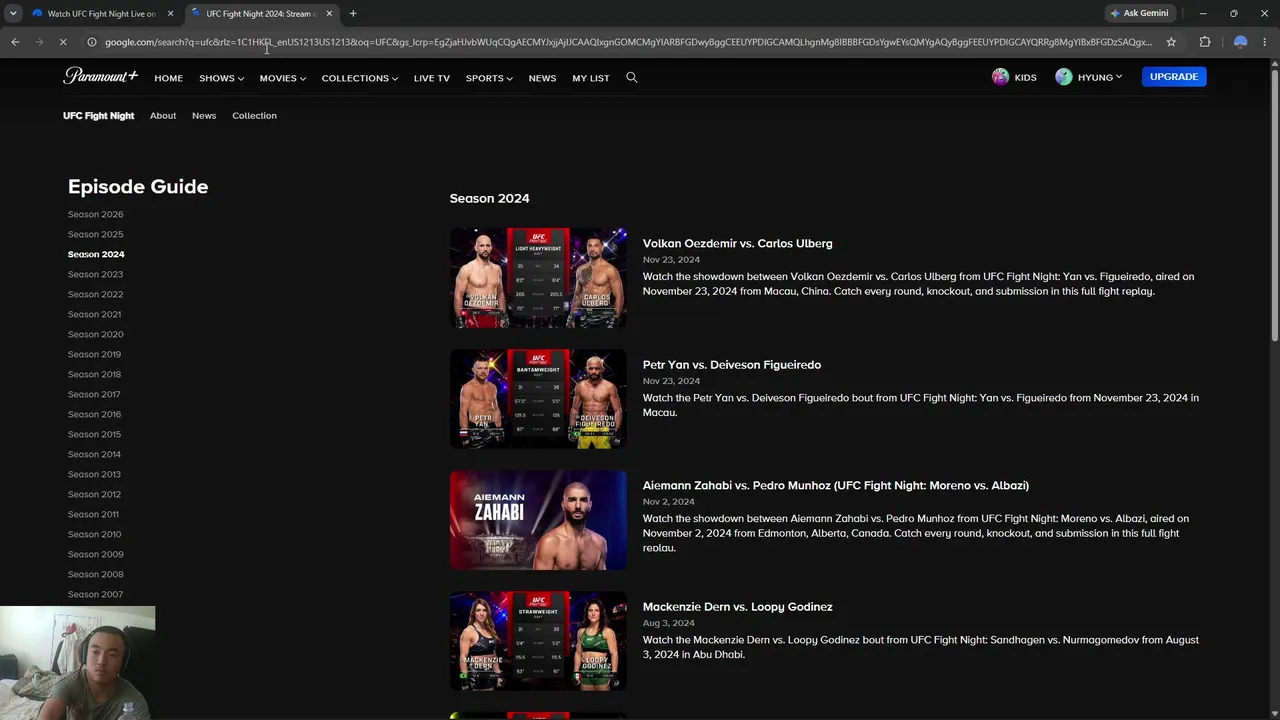Switch to the KIDS profile
The height and width of the screenshot is (720, 1280).
click(x=1014, y=77)
